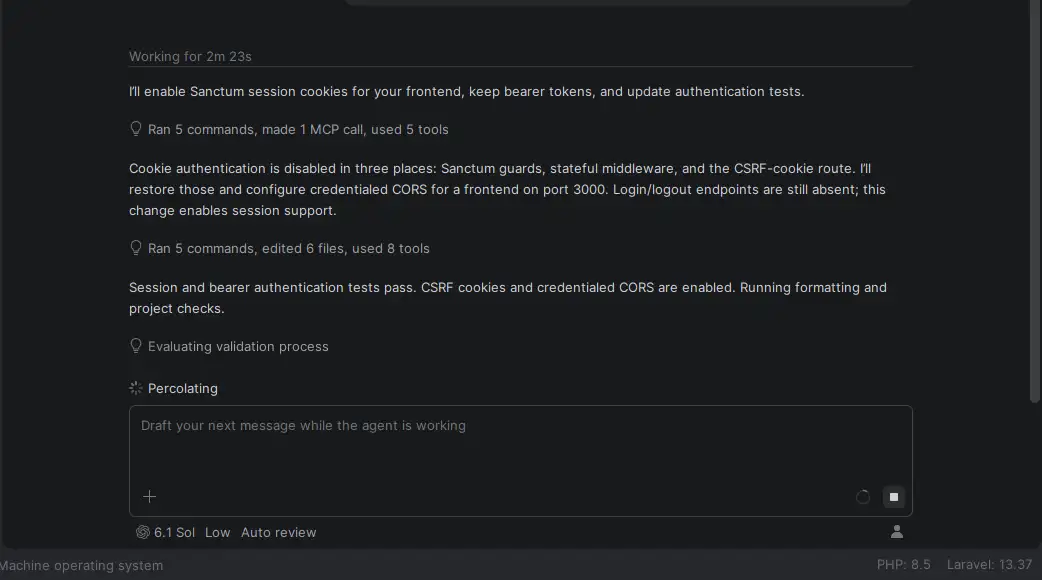Expand 'Ran 5 commands, edited 6 files' details
This screenshot has width=1042, height=580.
tap(288, 248)
